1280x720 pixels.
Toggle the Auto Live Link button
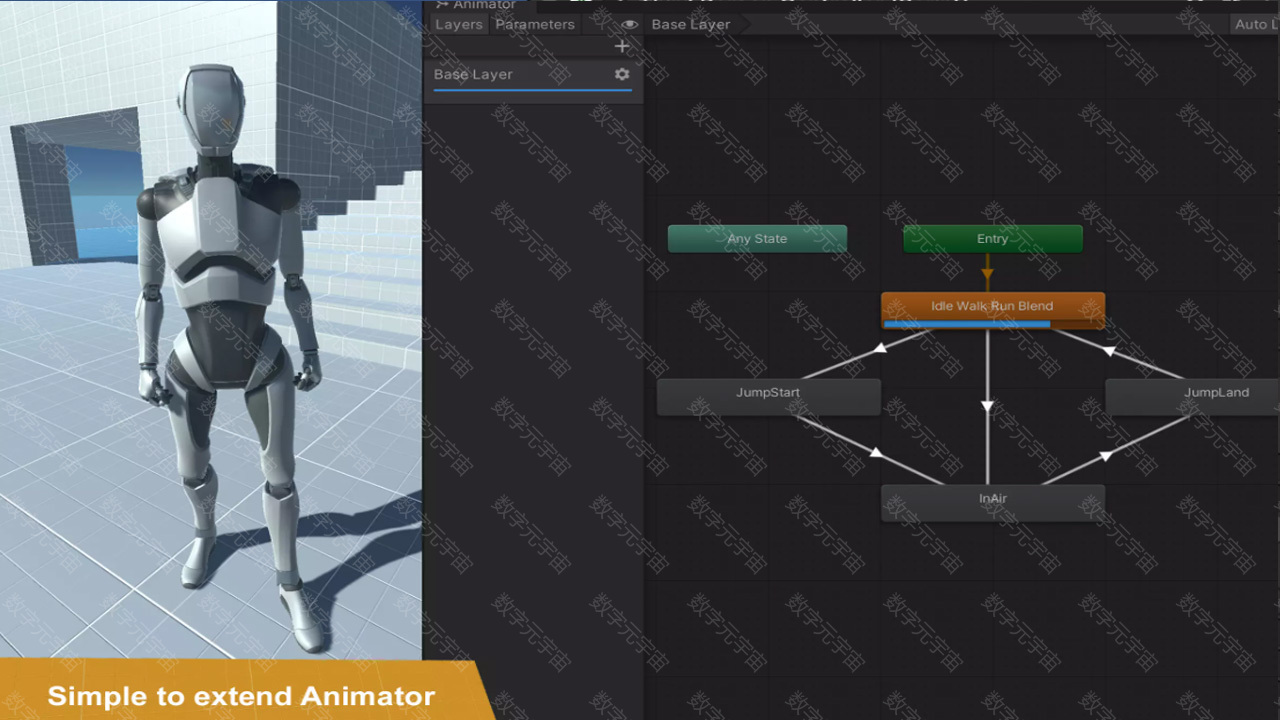point(1254,24)
